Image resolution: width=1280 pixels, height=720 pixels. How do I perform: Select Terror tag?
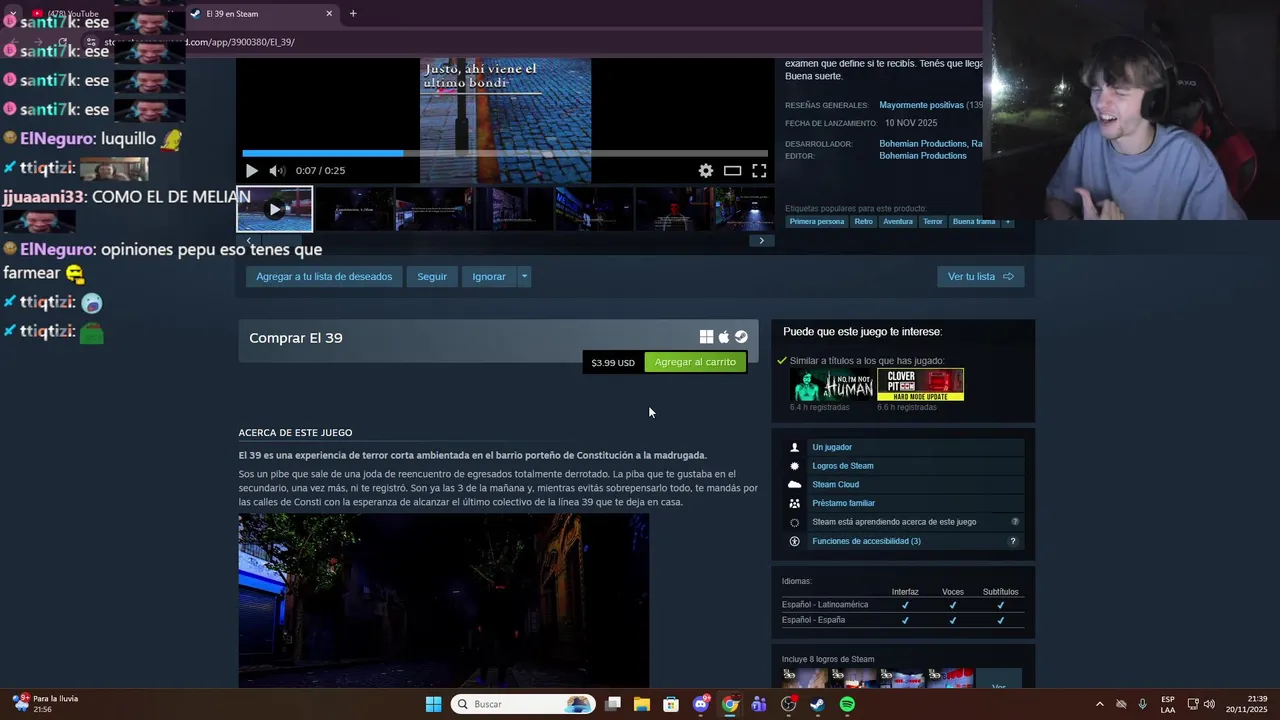tap(933, 222)
